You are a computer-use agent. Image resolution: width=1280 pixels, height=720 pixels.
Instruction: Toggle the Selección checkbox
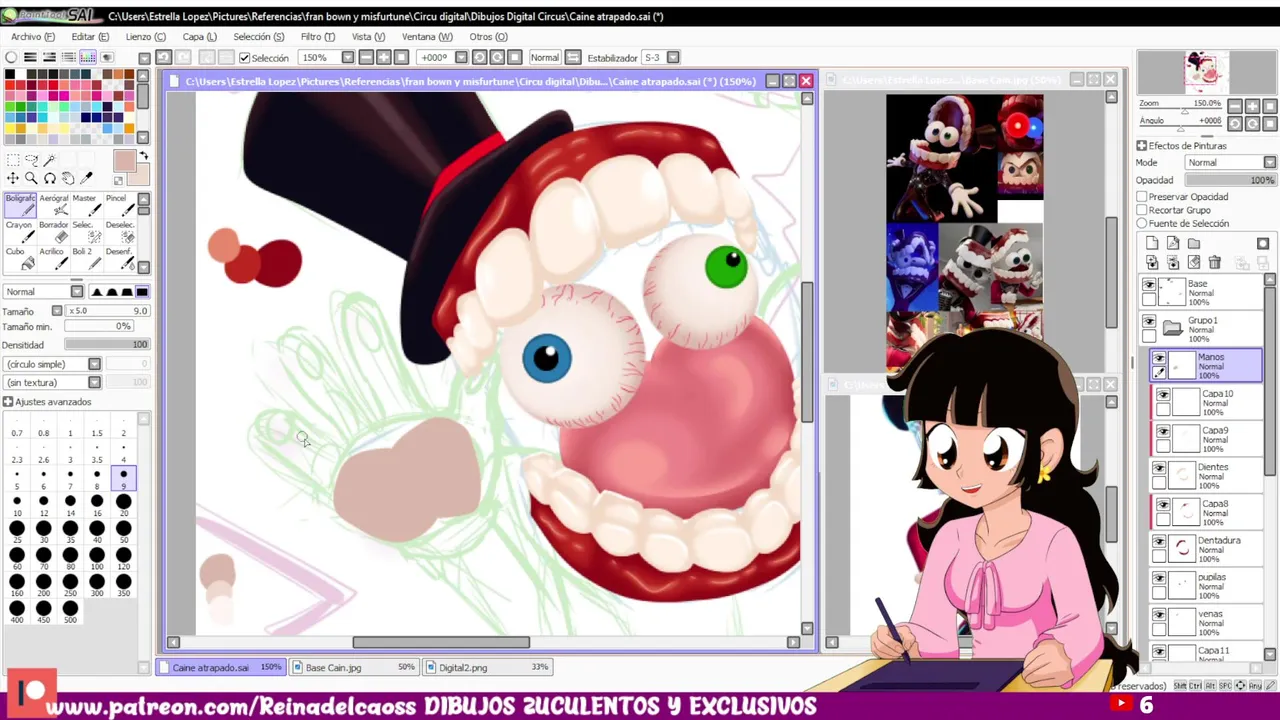pyautogui.click(x=245, y=58)
